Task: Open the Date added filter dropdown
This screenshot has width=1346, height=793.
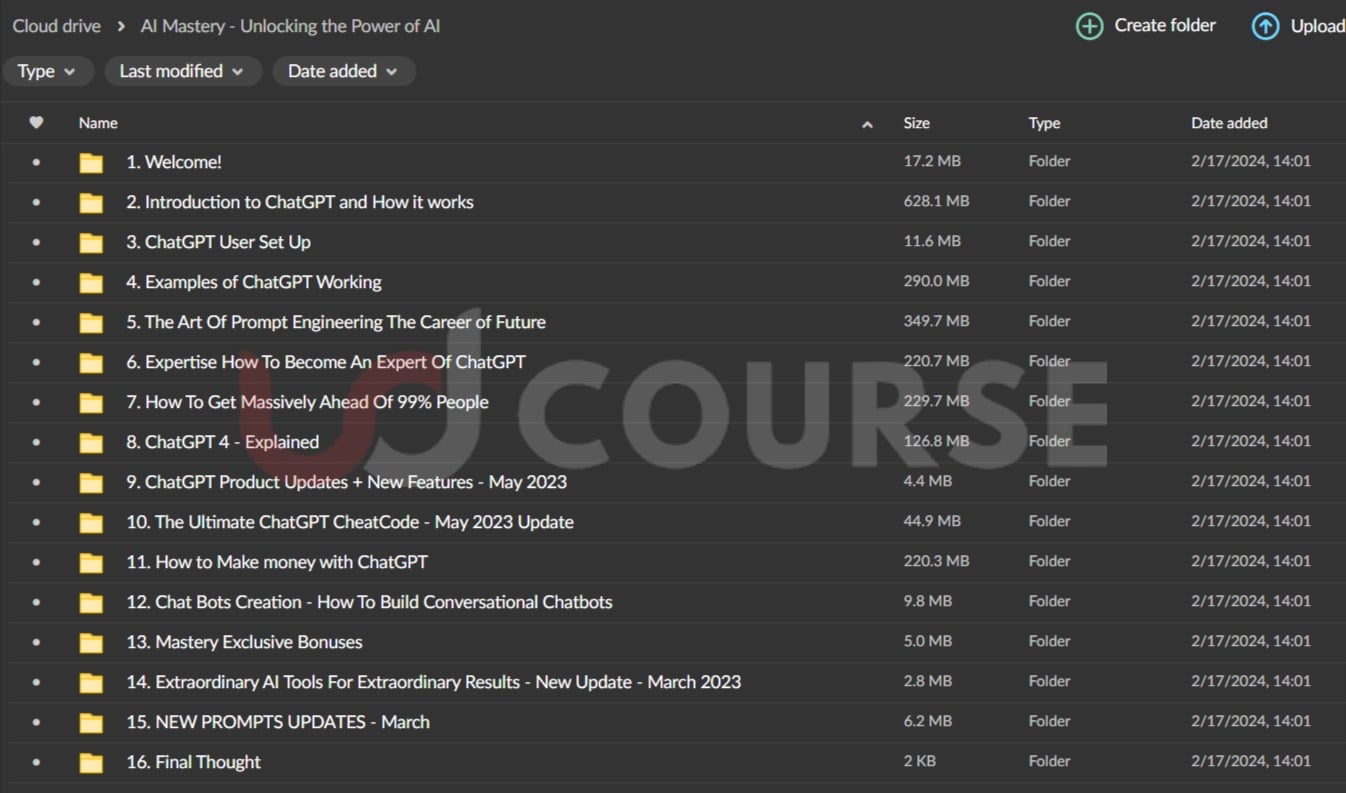Action: point(343,71)
